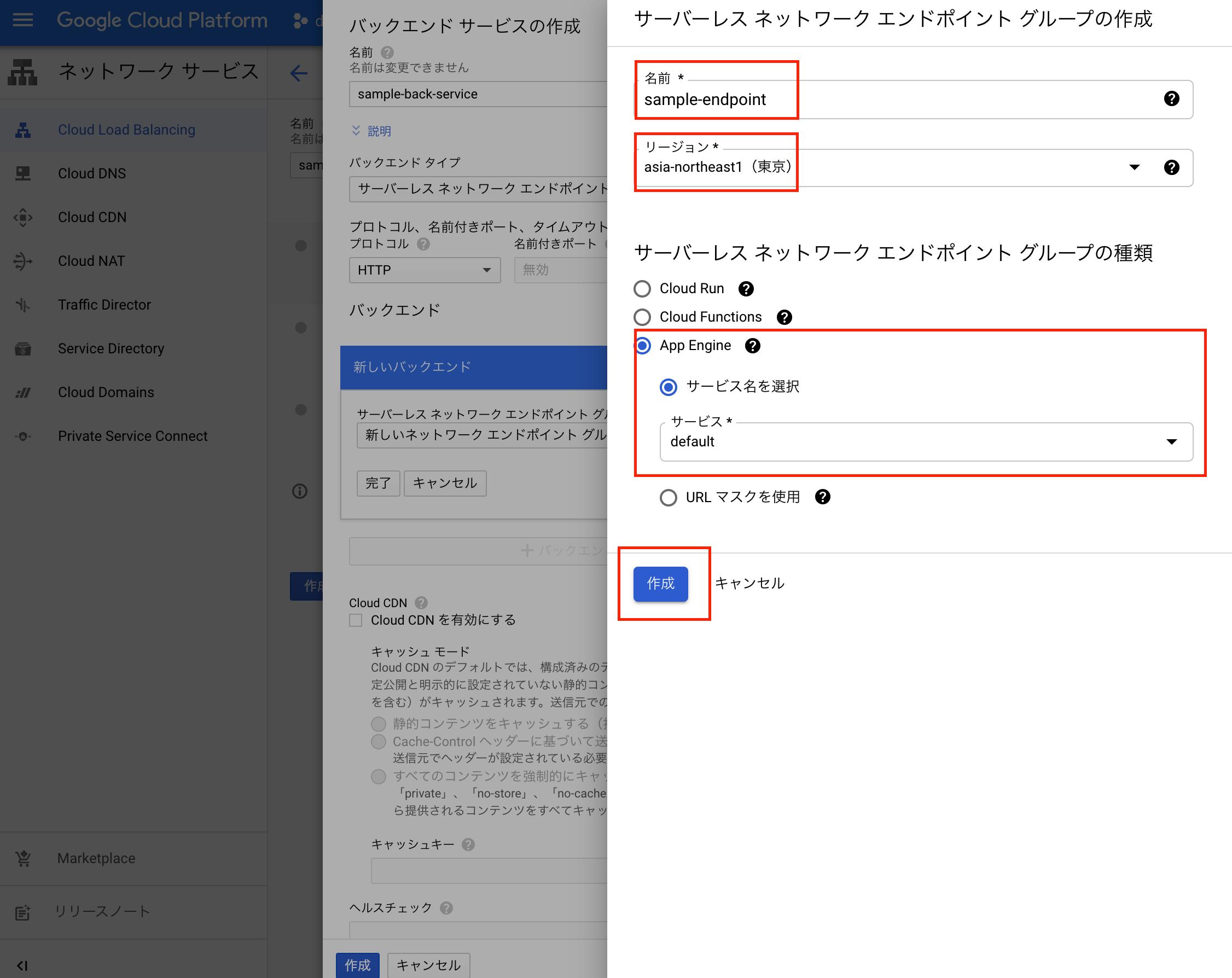The height and width of the screenshot is (978, 1232).
Task: Click help icon next to URL マスクを使用
Action: [x=822, y=497]
